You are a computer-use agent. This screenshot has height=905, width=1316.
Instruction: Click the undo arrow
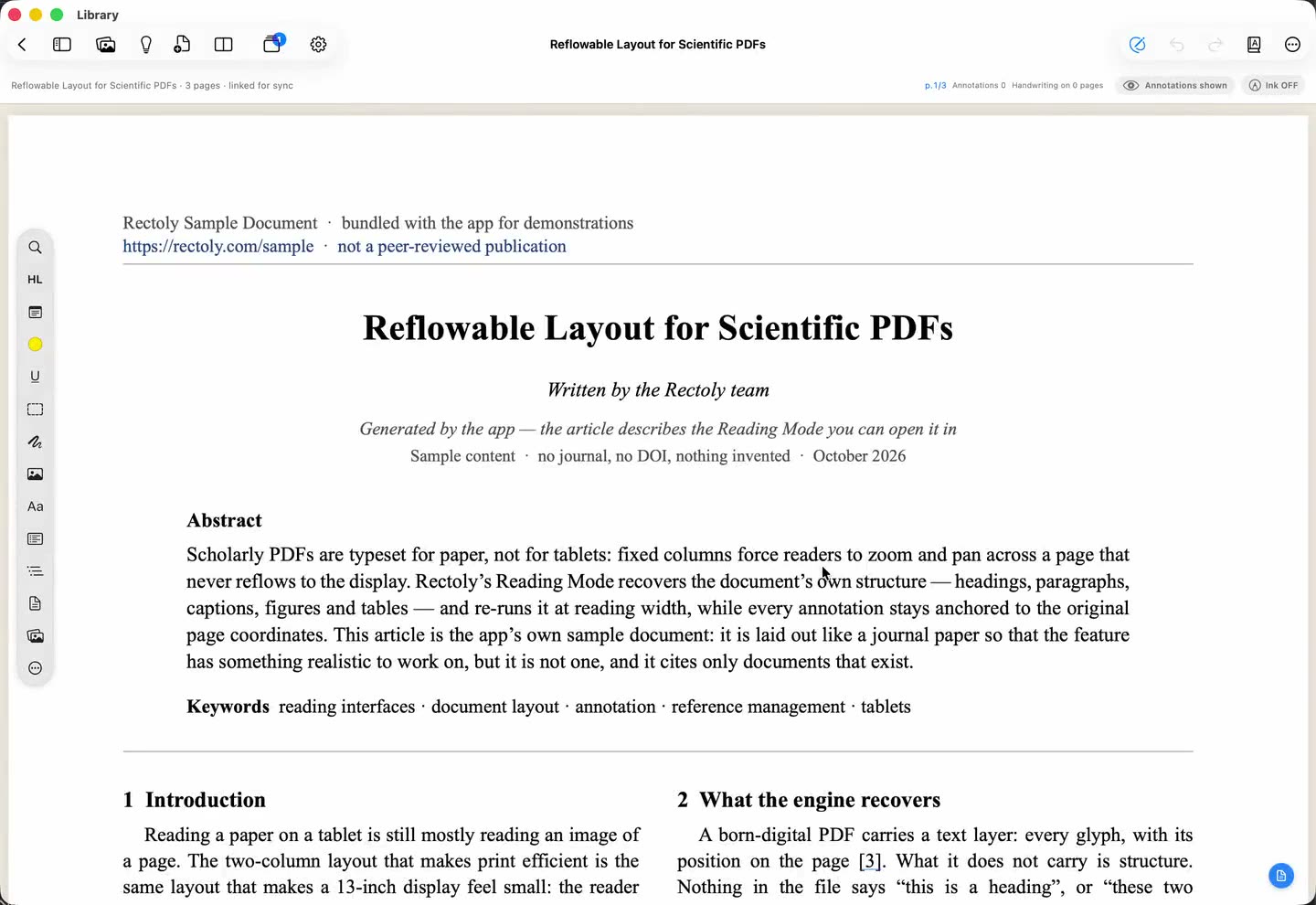[1177, 44]
